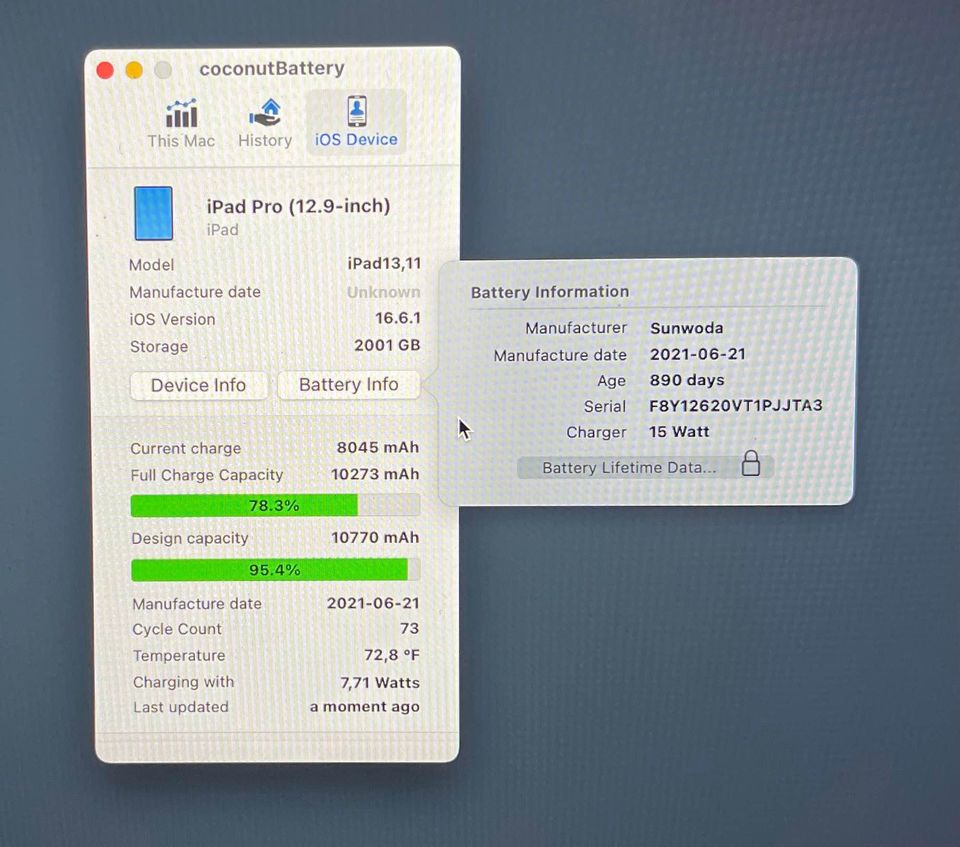Click the Design capacity value 10770 mAh
The height and width of the screenshot is (847, 960).
(x=375, y=538)
